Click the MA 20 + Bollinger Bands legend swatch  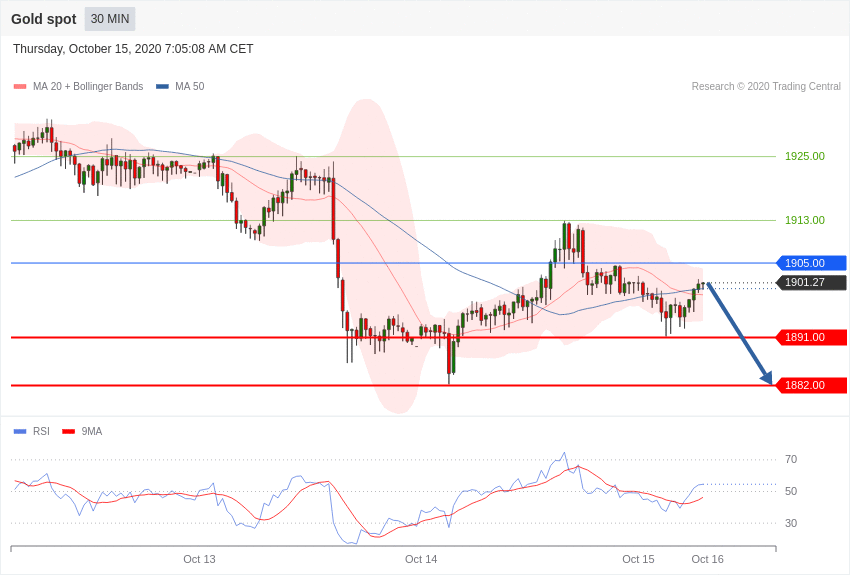[x=20, y=86]
